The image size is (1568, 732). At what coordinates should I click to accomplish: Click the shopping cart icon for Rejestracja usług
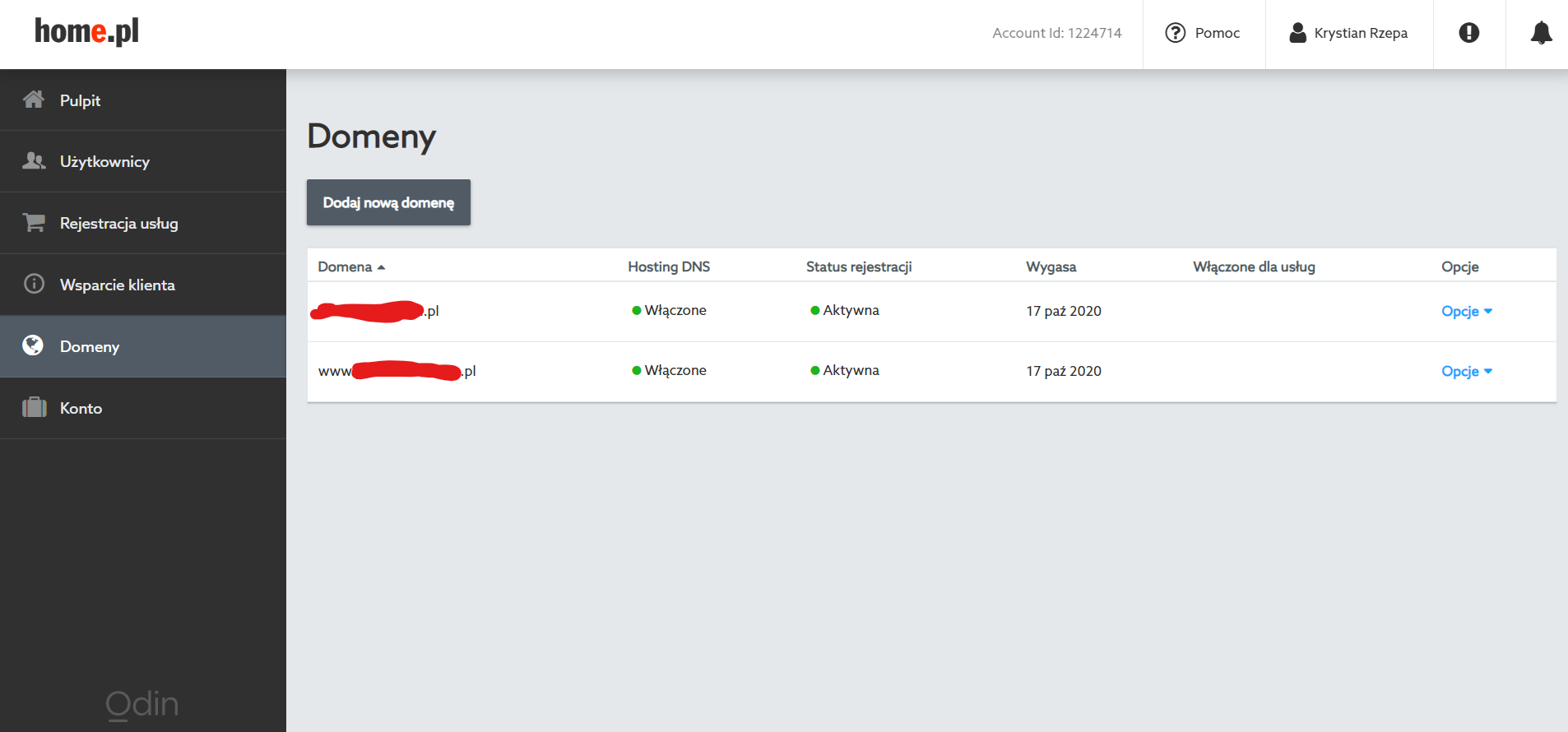coord(34,222)
